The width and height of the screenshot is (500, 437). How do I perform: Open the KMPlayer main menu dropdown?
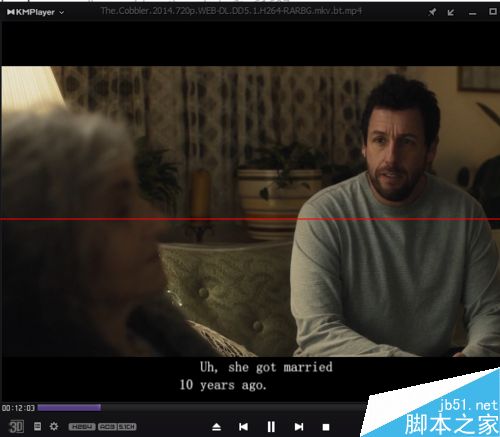coord(35,12)
